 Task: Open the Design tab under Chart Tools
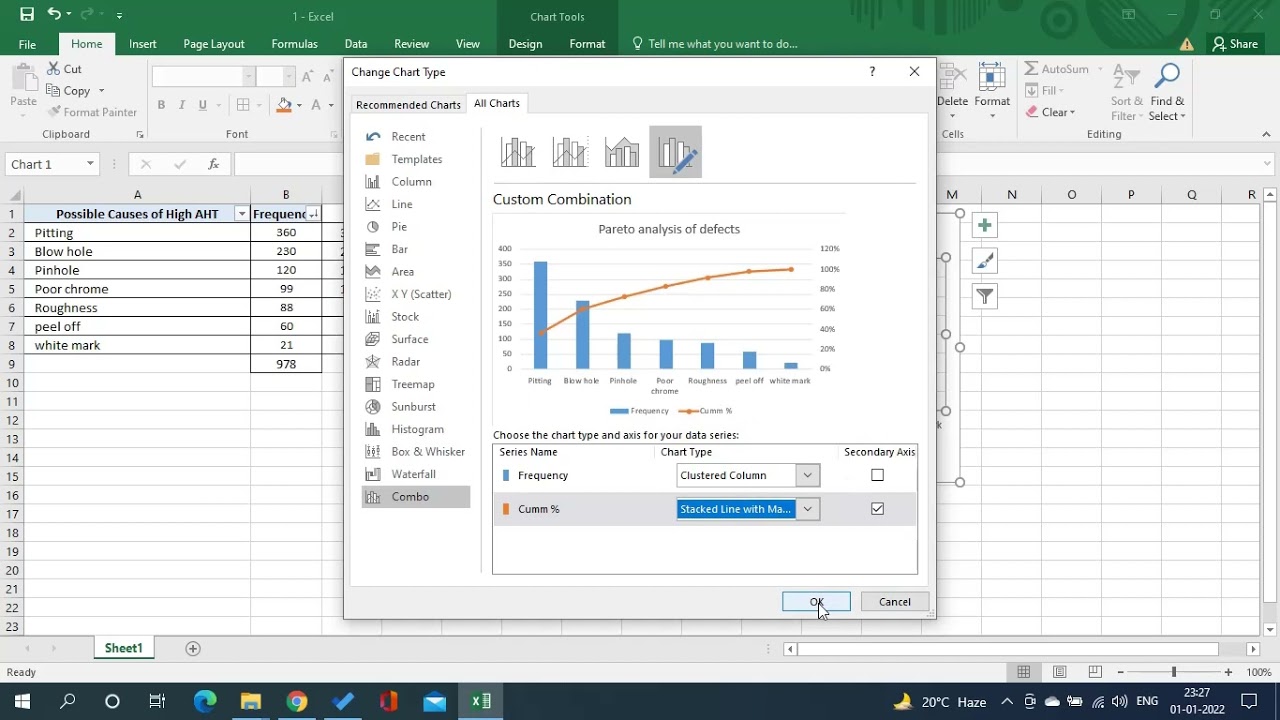(x=525, y=44)
